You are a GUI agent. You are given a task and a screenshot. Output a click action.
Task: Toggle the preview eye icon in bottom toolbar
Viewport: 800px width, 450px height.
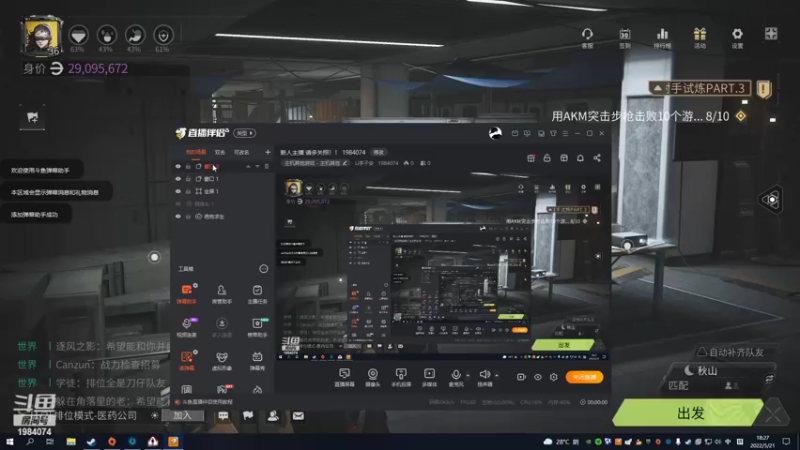[x=538, y=377]
